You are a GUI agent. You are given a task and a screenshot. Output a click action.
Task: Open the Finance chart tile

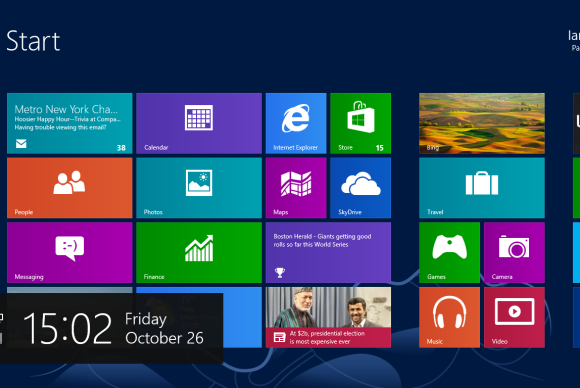click(199, 253)
